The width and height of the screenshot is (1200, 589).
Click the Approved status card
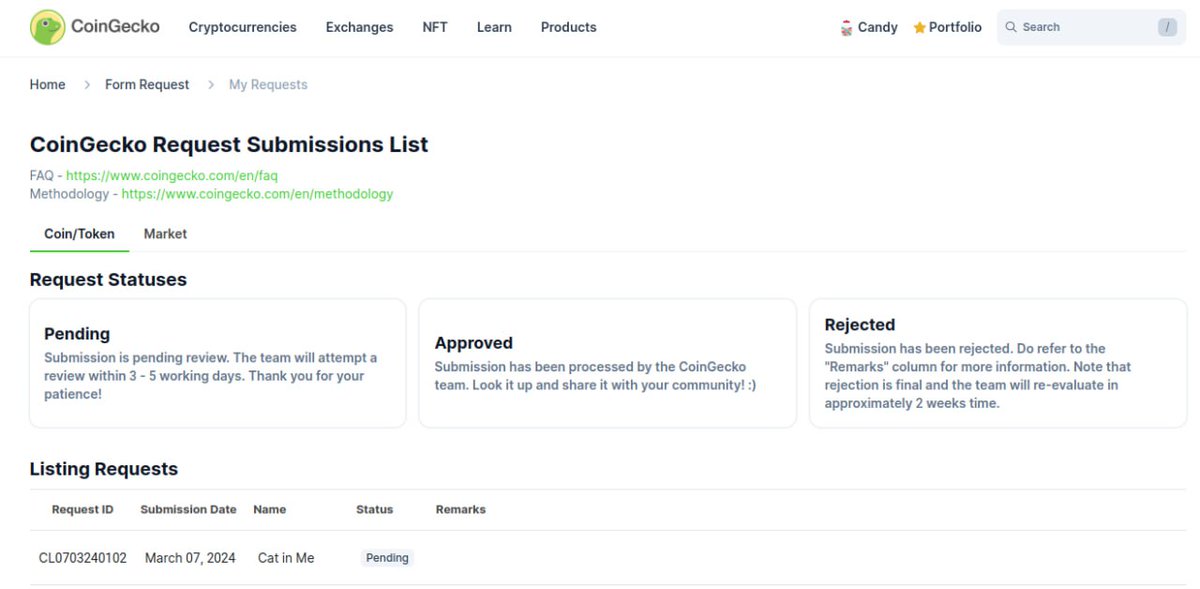pos(608,363)
